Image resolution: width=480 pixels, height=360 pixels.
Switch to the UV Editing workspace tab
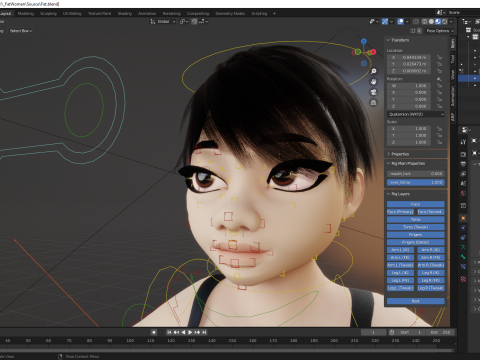pos(72,14)
